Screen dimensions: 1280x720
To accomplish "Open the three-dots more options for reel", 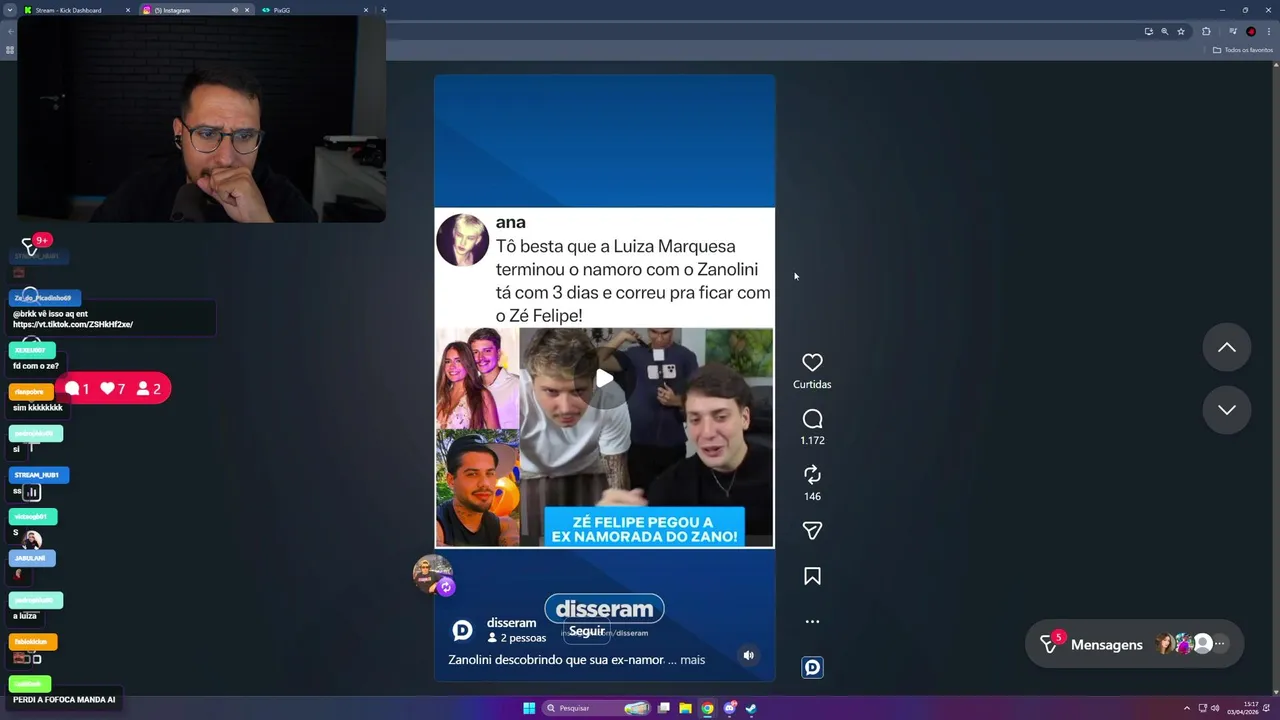I will click(812, 621).
